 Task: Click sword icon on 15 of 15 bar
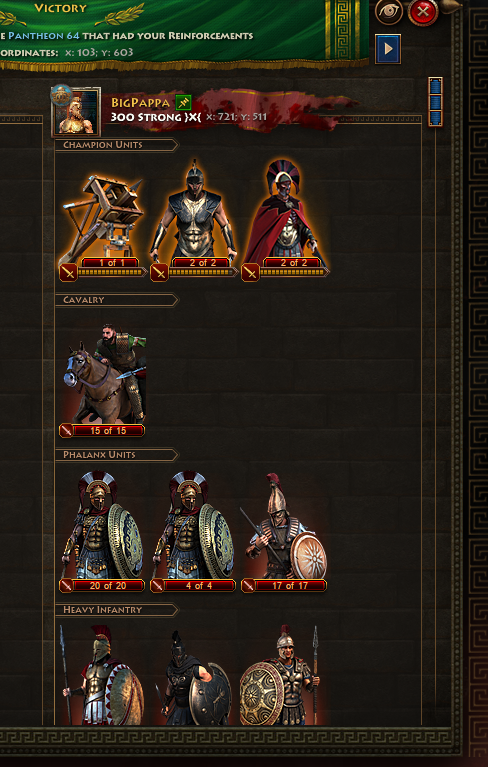click(x=66, y=431)
